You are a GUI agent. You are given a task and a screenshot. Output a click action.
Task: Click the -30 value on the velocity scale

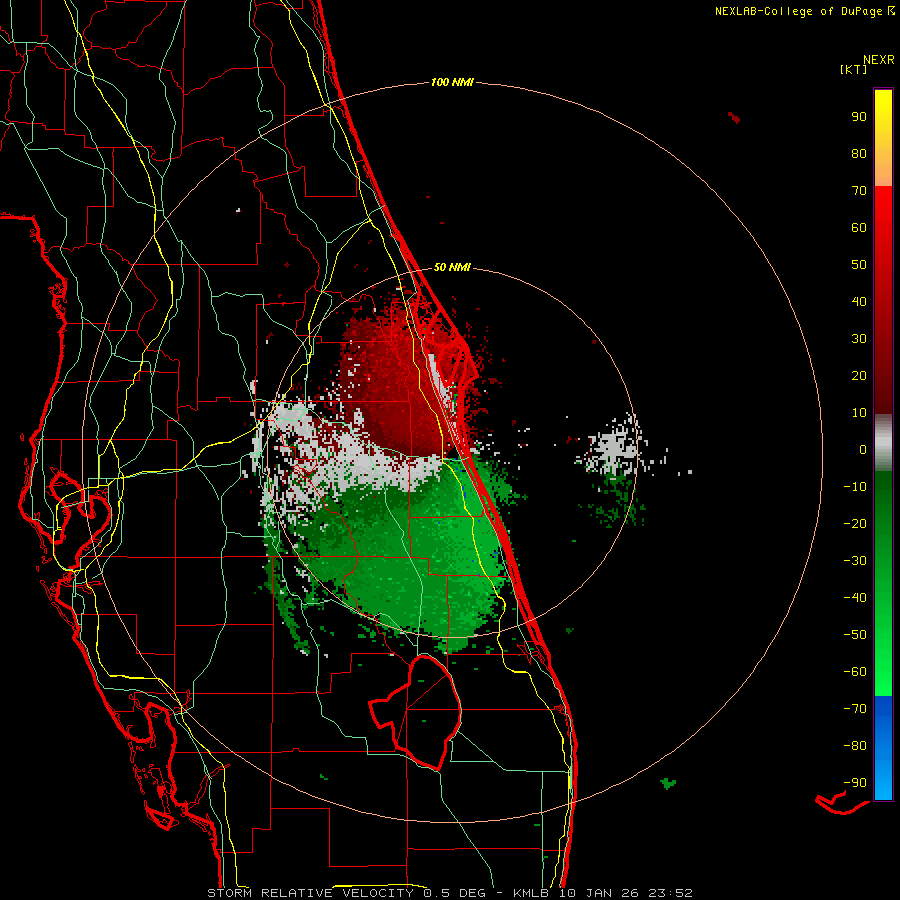click(855, 561)
